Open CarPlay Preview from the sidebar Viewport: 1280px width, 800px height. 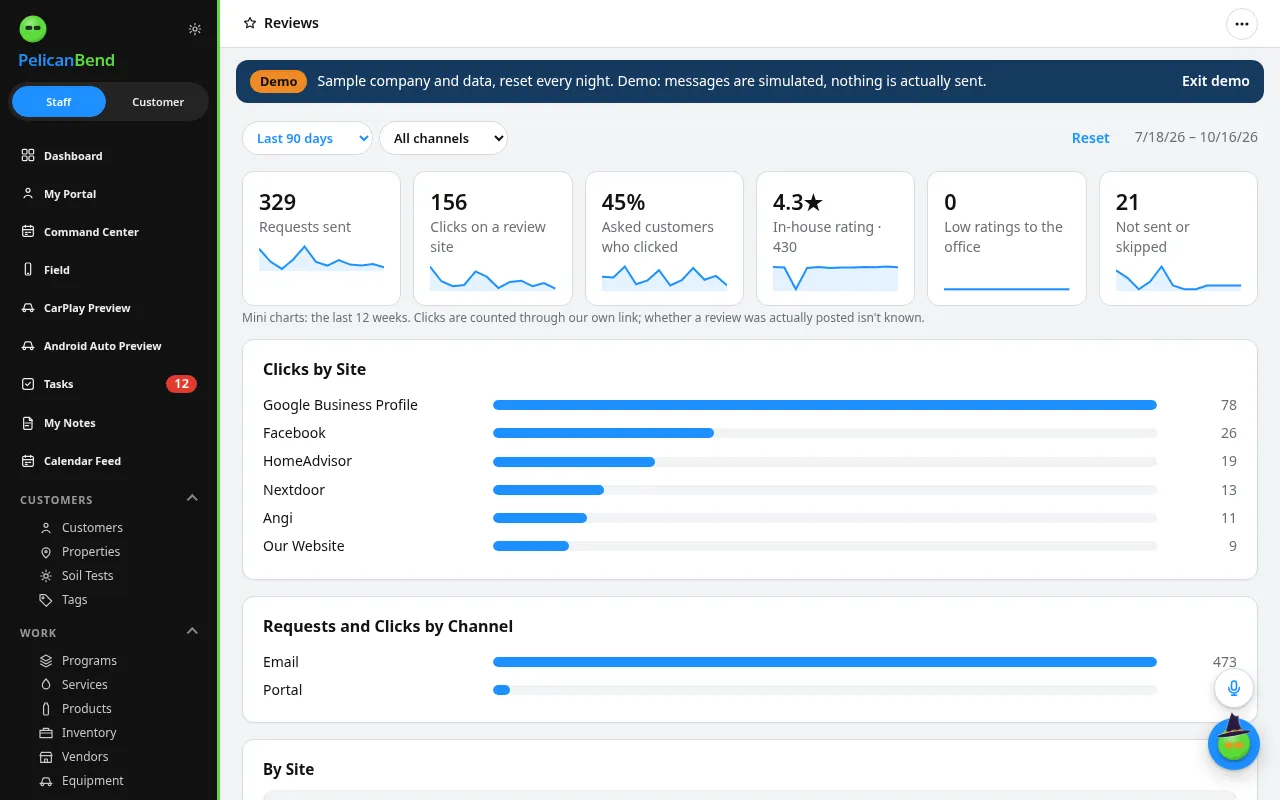pos(109,308)
